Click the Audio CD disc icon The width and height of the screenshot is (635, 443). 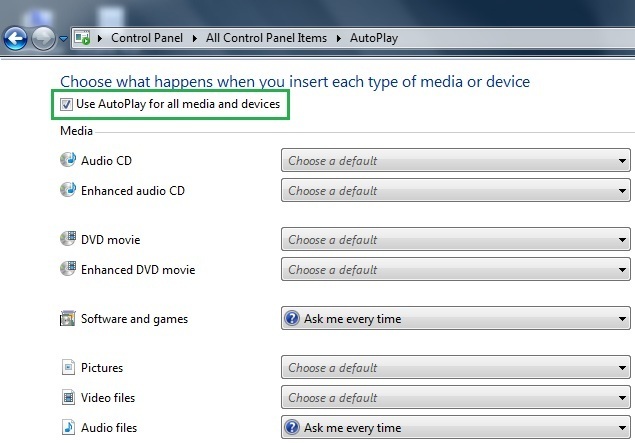click(x=68, y=160)
